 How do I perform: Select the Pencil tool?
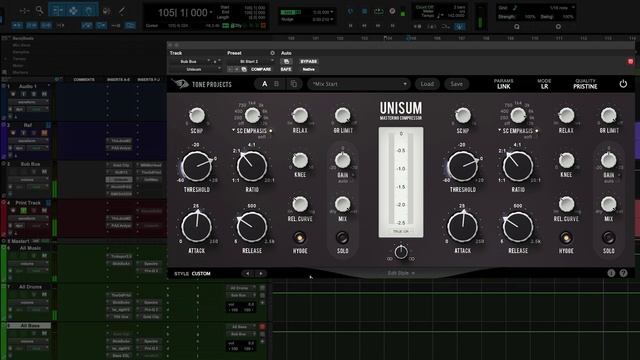[122, 11]
